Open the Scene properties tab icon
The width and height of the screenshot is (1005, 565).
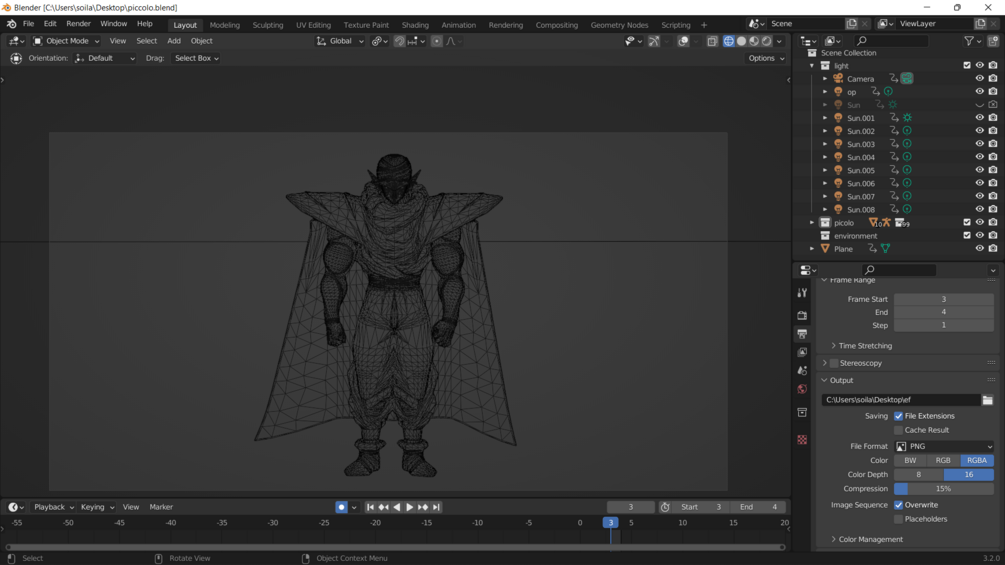point(802,371)
